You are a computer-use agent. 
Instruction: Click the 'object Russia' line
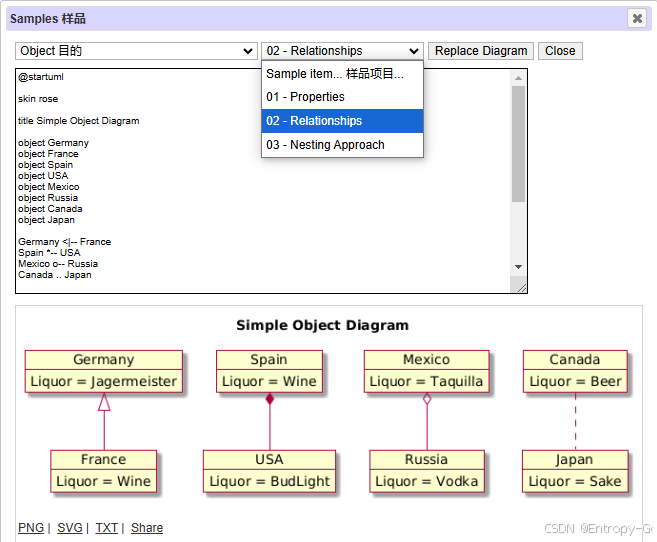[48, 198]
